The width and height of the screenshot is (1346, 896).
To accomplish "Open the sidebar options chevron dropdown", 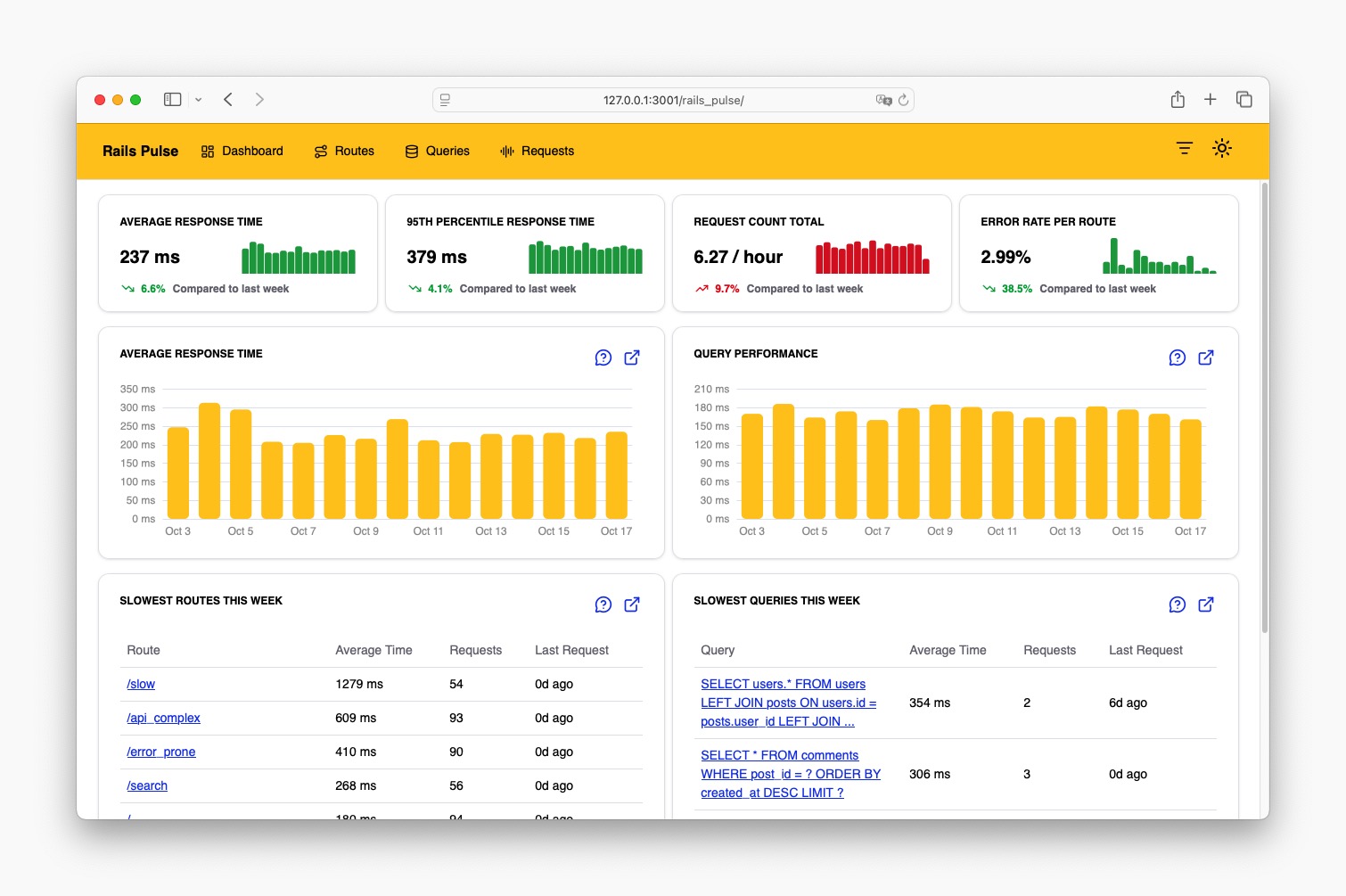I will 199,99.
